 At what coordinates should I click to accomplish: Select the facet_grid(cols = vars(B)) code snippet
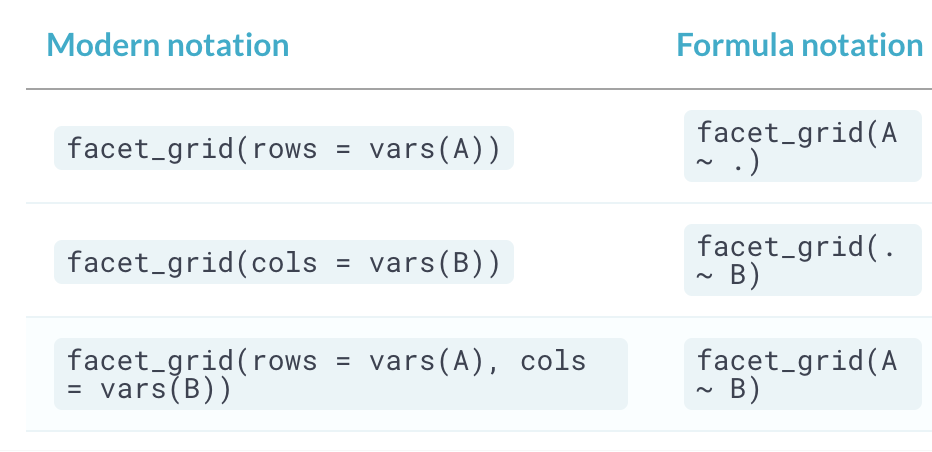point(283,262)
